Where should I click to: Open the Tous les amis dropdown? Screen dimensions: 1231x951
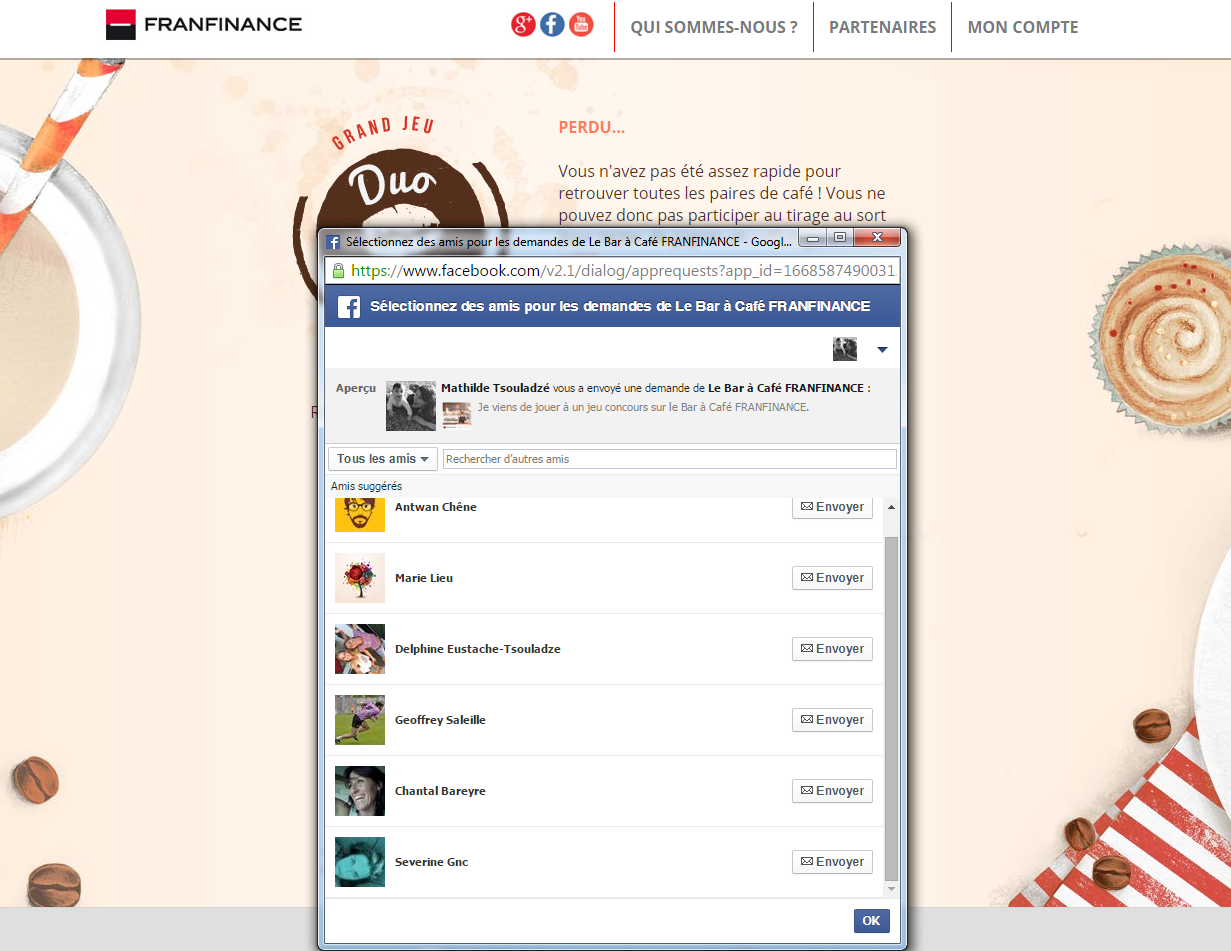tap(383, 459)
